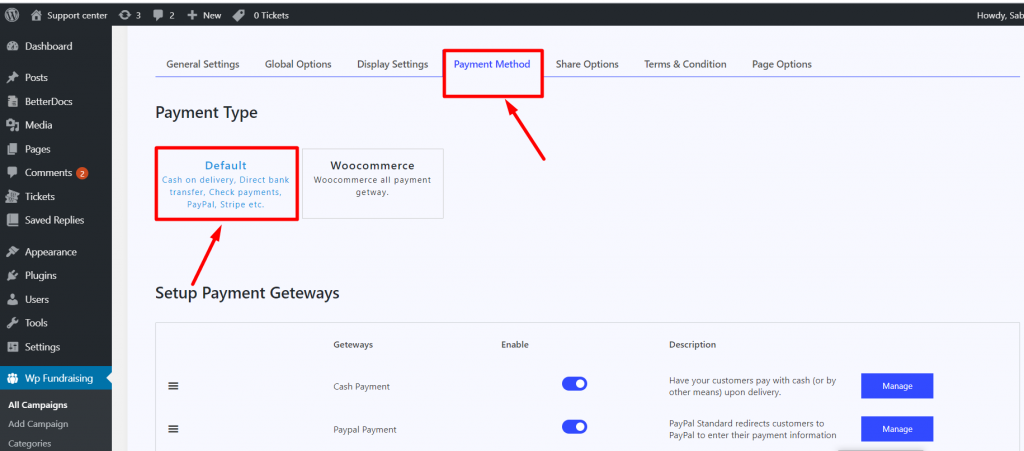Open Add Campaign submenu link
1024x451 pixels.
(38, 424)
